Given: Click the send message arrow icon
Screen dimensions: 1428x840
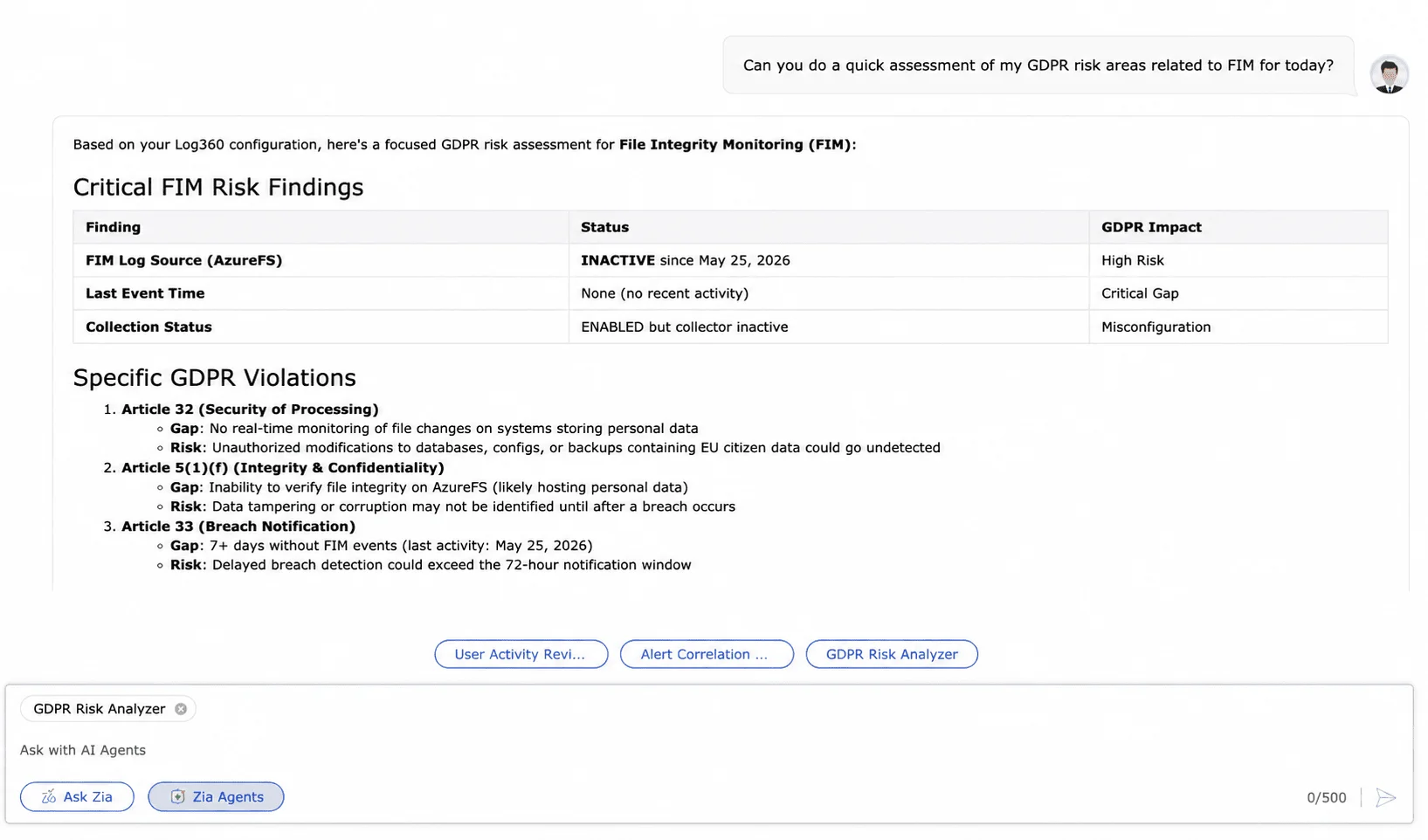Looking at the screenshot, I should point(1386,797).
